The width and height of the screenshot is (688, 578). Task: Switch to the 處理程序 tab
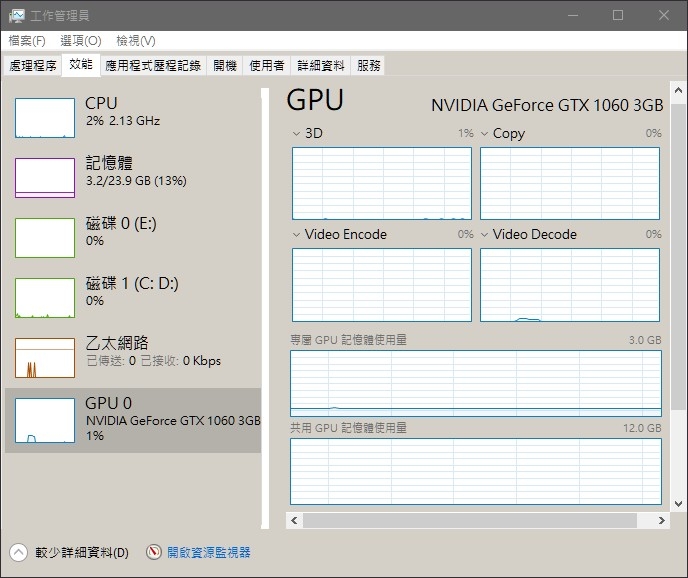tap(33, 66)
